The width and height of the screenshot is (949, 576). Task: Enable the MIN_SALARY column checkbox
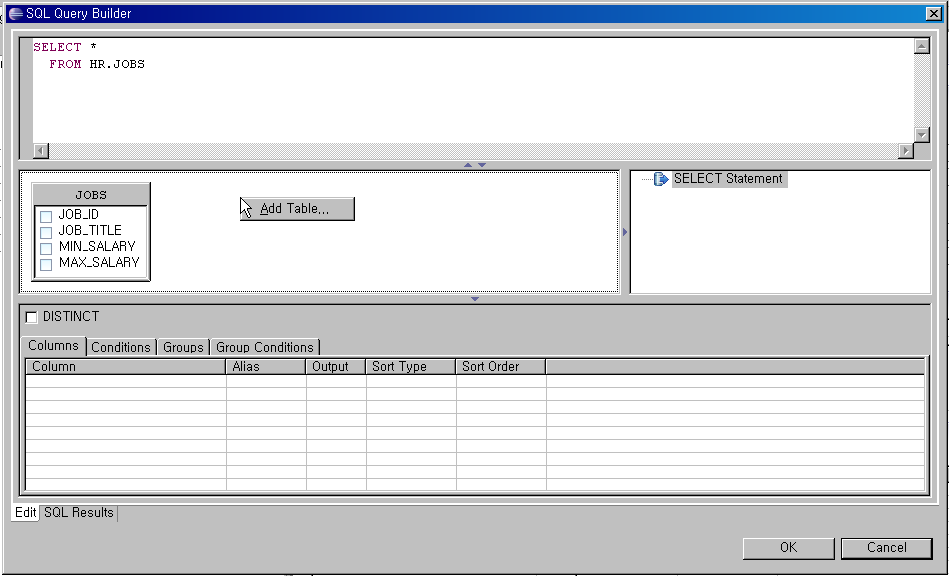[x=46, y=248]
